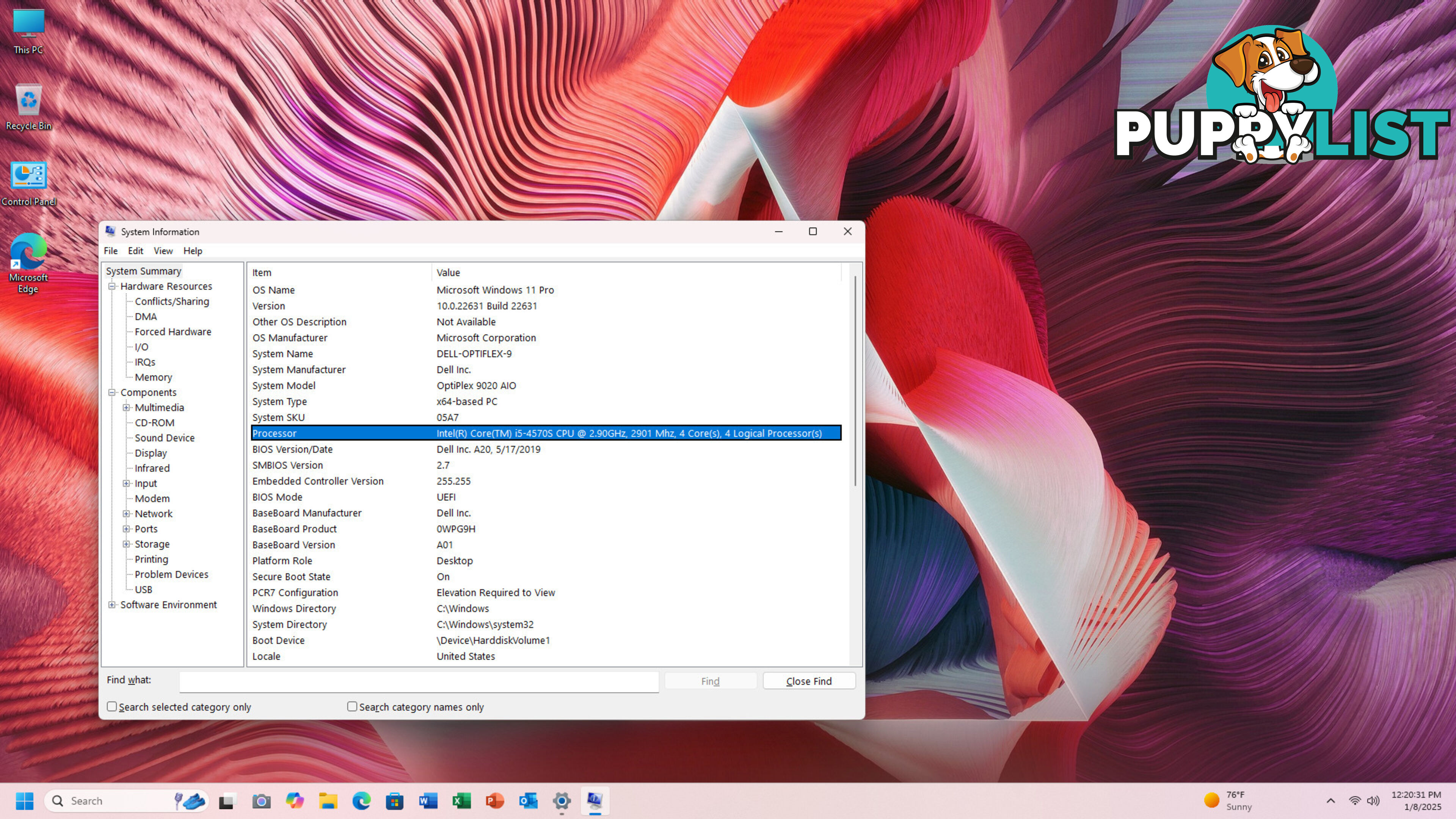Click the Windows Start button
The height and width of the screenshot is (819, 1456).
(24, 800)
